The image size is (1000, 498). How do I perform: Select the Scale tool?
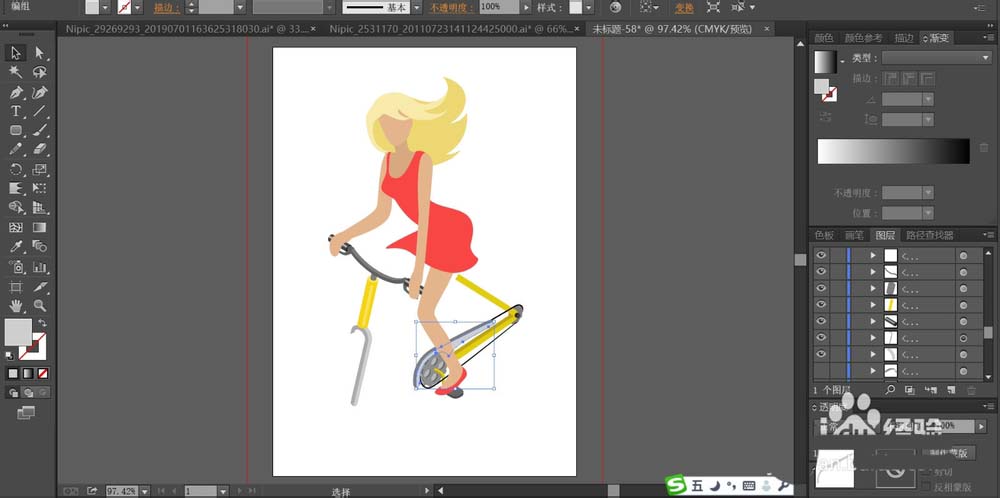[x=40, y=170]
